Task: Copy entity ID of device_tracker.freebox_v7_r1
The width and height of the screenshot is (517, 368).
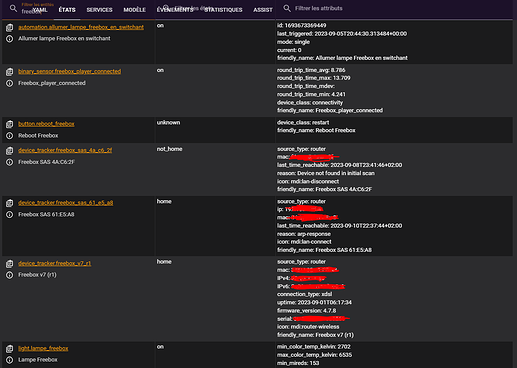Action: (9, 264)
